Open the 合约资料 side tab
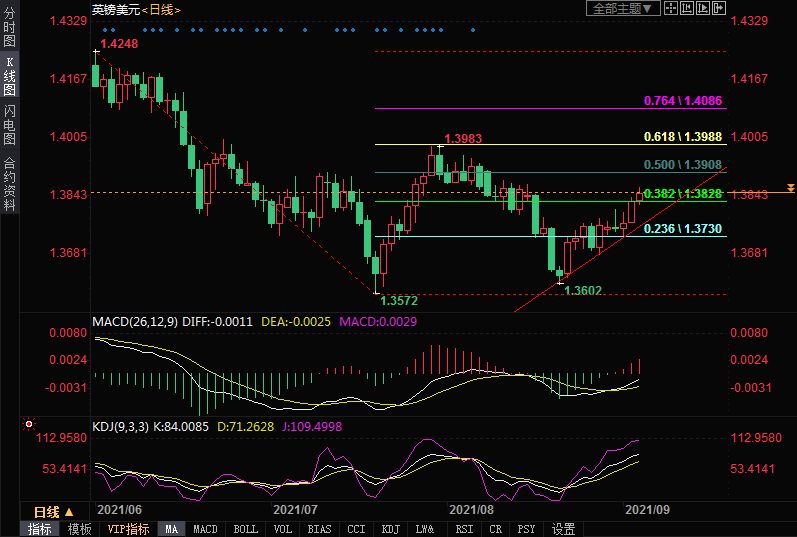 tap(9, 182)
